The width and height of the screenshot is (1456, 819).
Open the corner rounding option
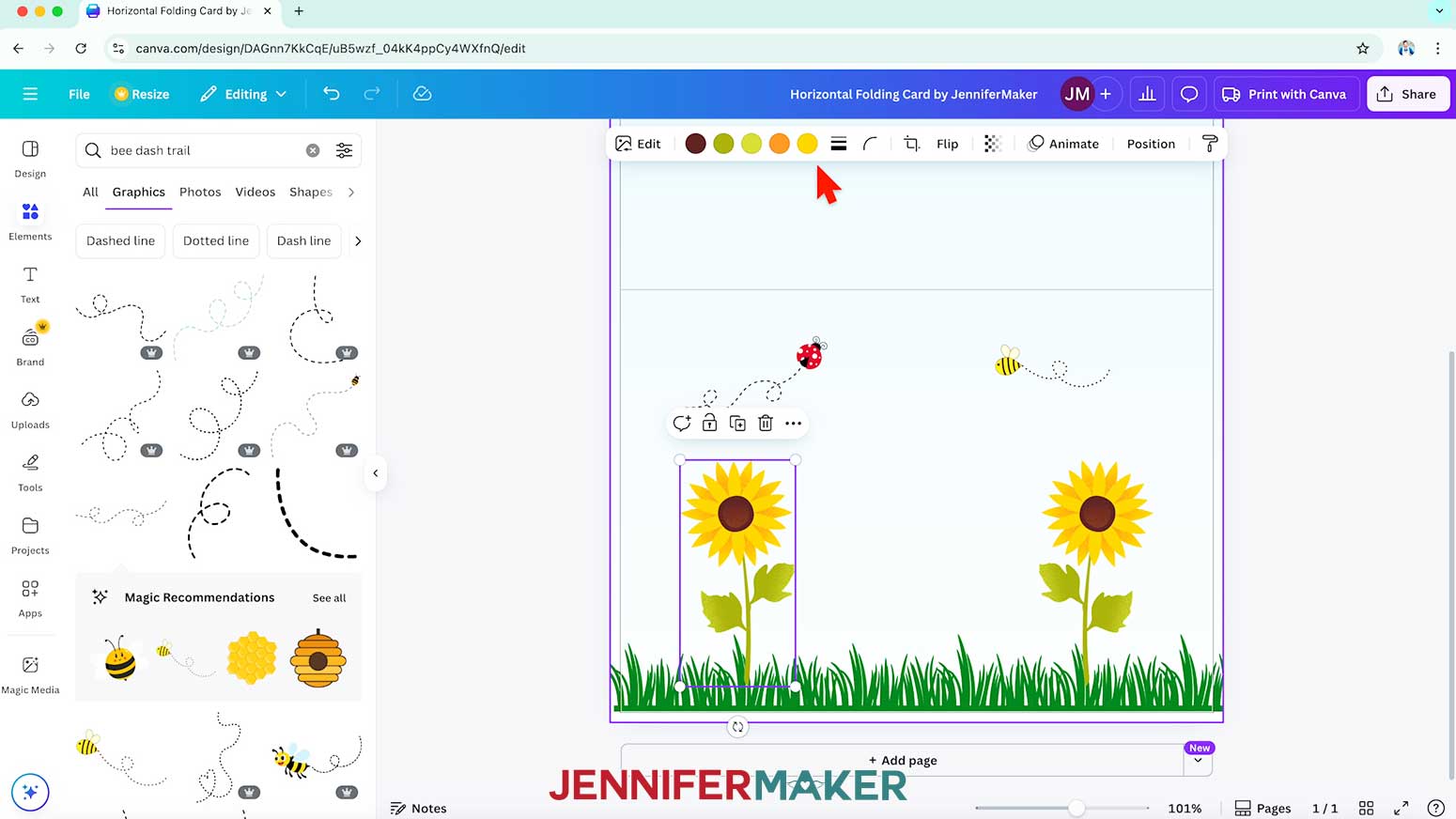point(870,144)
